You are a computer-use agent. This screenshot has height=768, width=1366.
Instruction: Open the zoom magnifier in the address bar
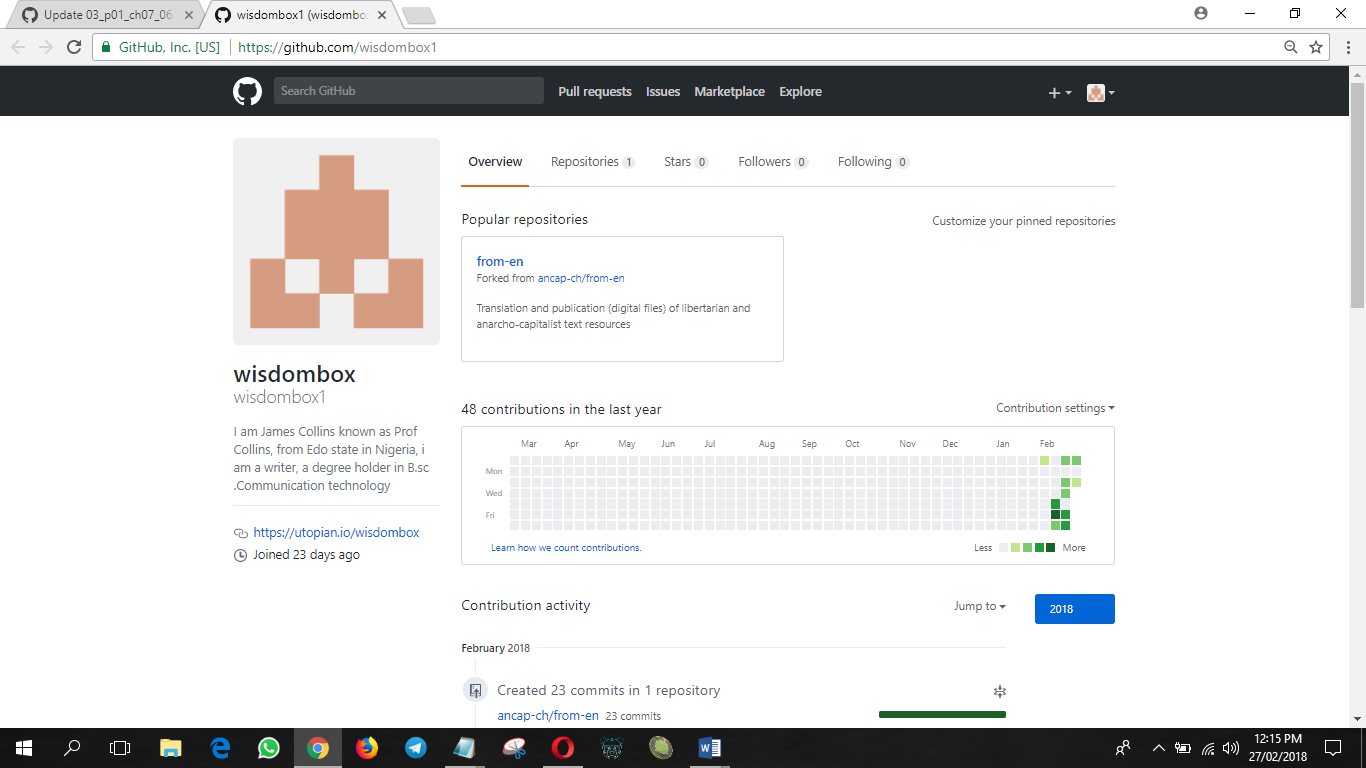pyautogui.click(x=1291, y=47)
